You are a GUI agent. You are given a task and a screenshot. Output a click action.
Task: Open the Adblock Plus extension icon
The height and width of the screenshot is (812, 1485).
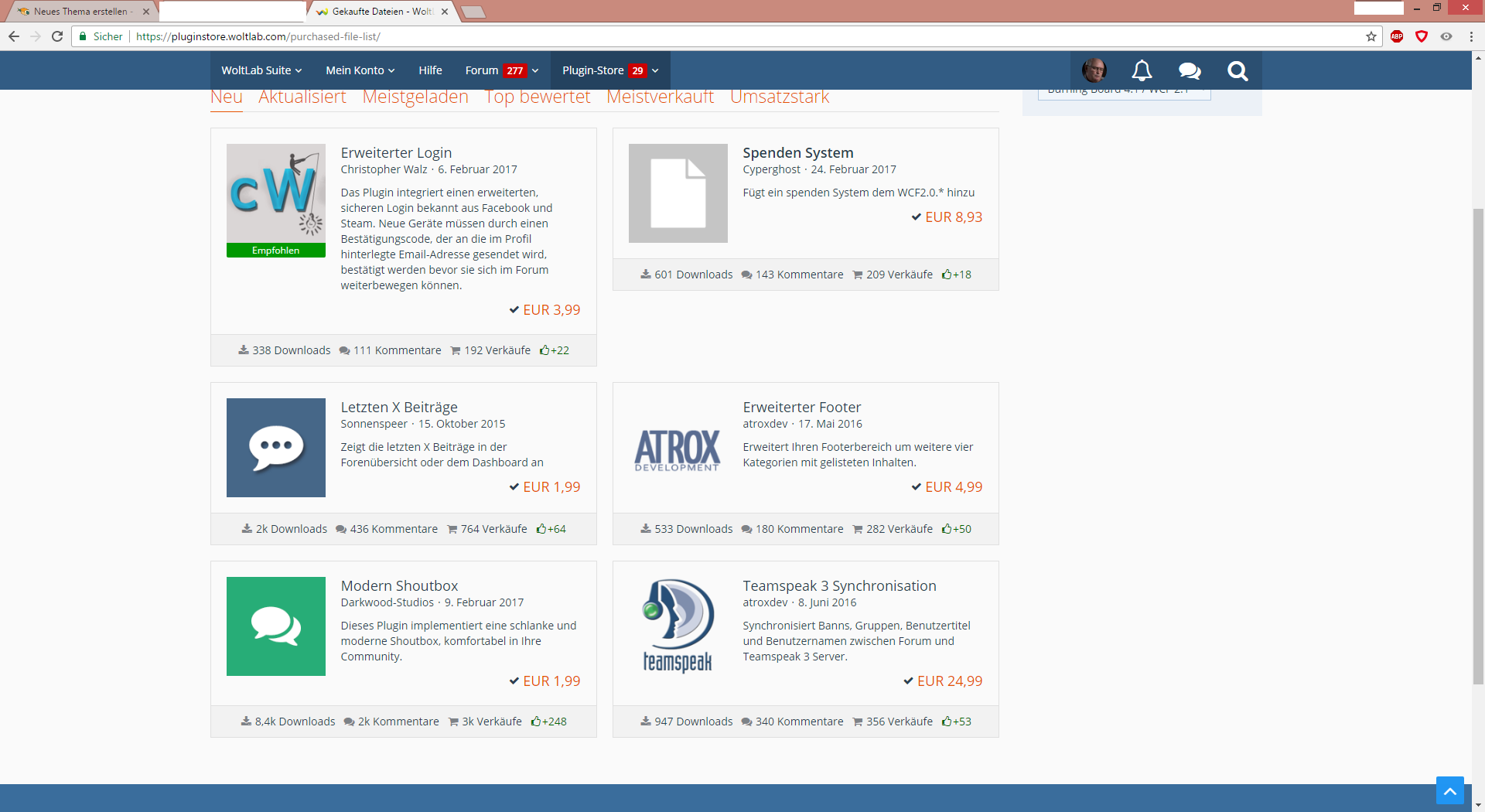1397,36
